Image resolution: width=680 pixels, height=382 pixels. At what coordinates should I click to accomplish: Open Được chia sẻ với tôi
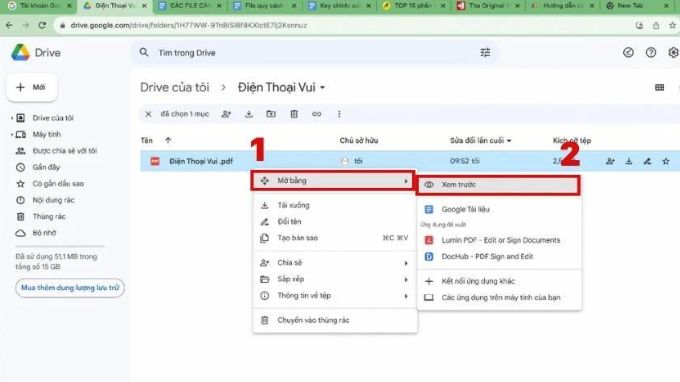pos(65,151)
